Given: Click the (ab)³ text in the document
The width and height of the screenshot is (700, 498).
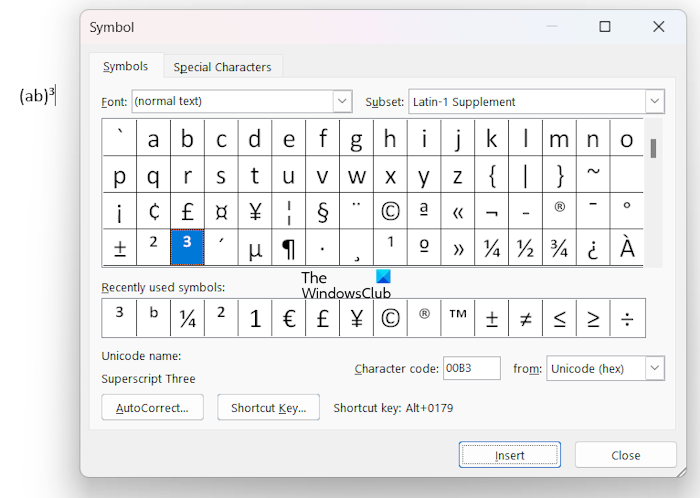Looking at the screenshot, I should click(37, 95).
